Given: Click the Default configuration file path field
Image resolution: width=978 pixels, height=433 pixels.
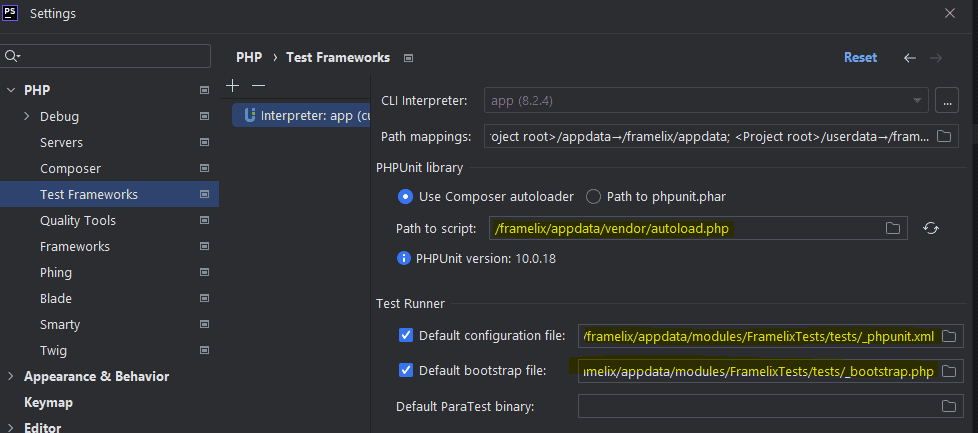Looking at the screenshot, I should (x=770, y=336).
